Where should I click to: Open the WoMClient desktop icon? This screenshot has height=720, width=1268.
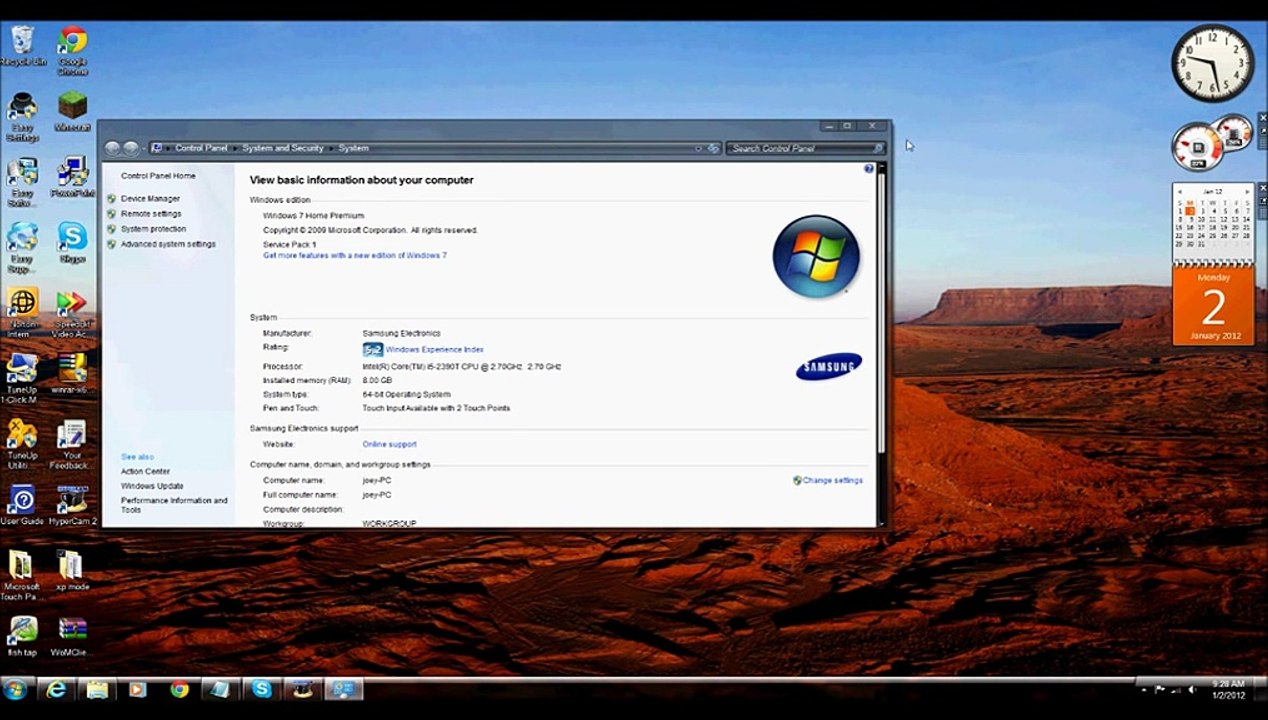tap(72, 636)
